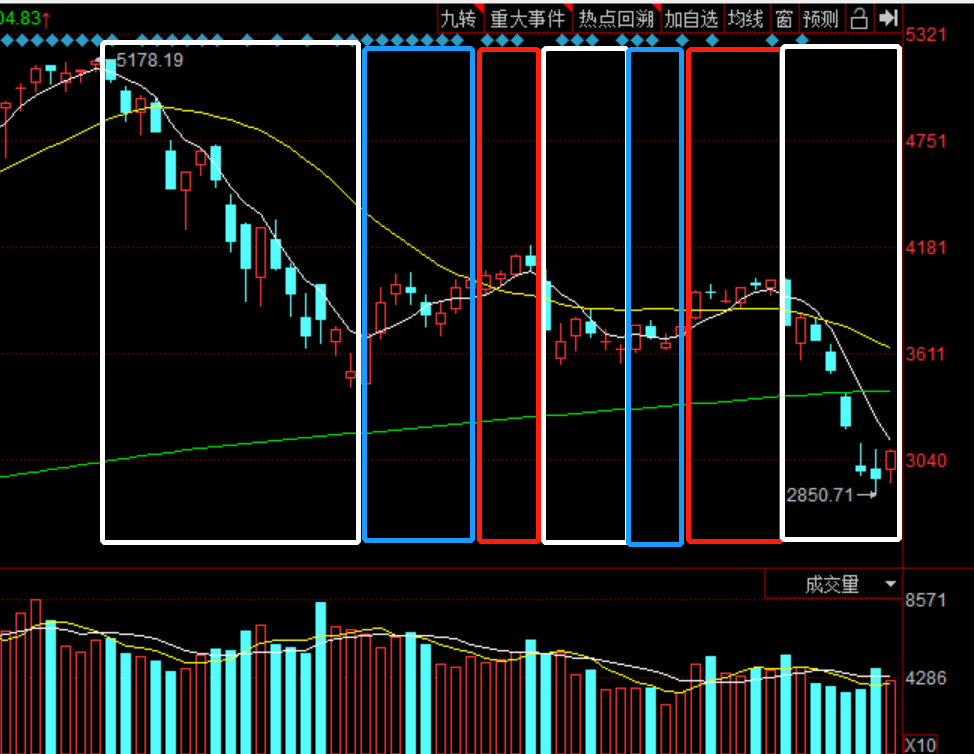Click the 4286 volume axis value
Image resolution: width=974 pixels, height=754 pixels.
[x=926, y=678]
